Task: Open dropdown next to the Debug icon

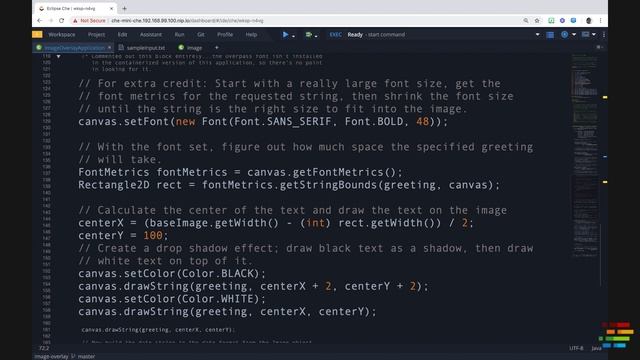Action: point(316,36)
